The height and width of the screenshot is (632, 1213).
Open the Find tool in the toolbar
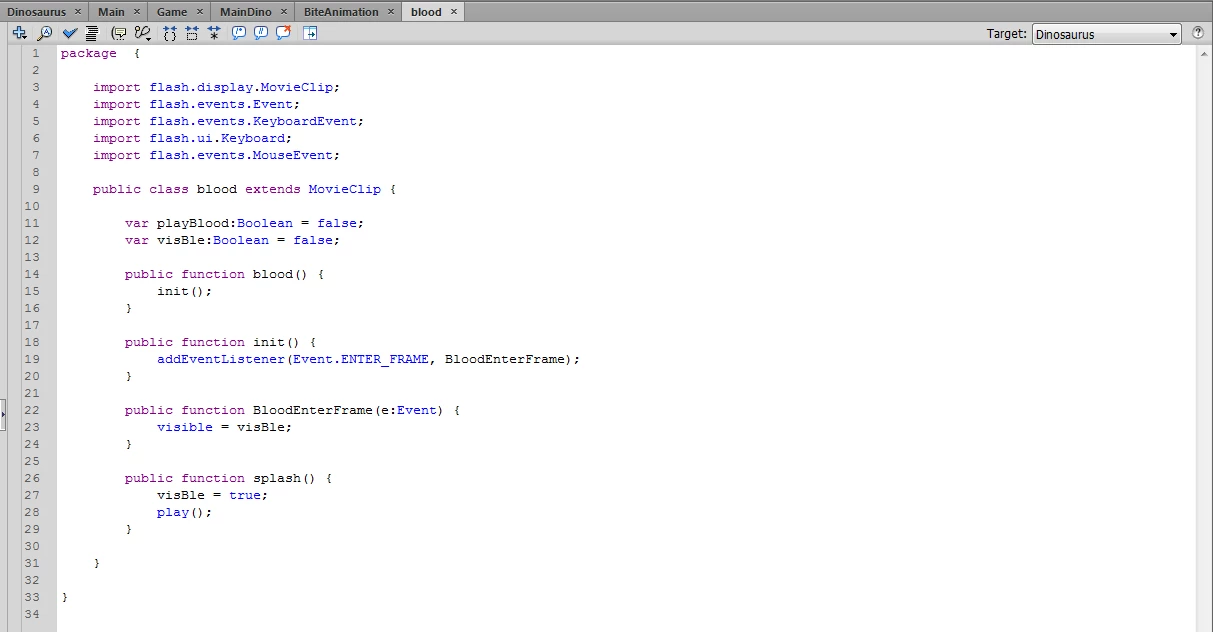pos(45,33)
